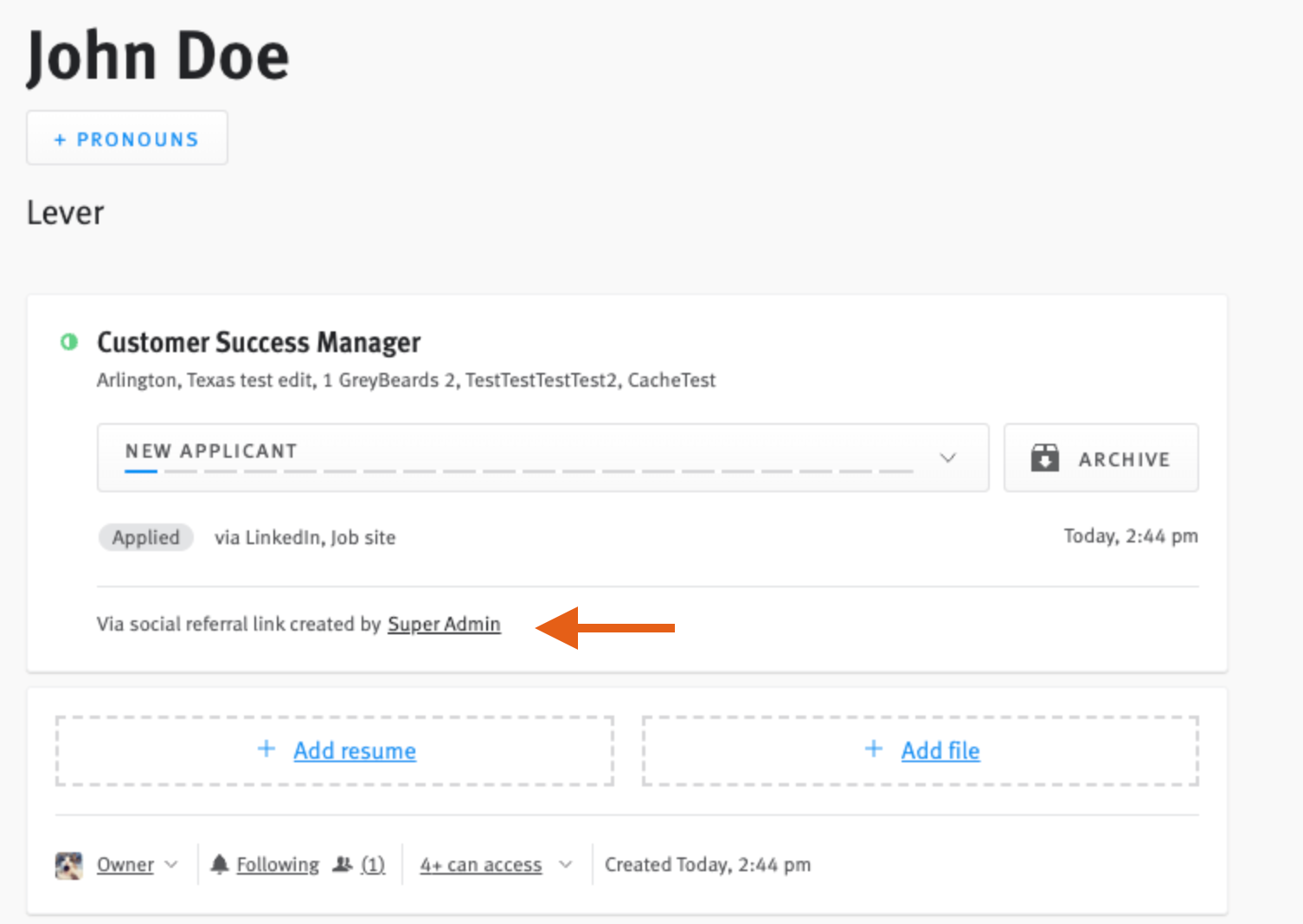The image size is (1303, 924).
Task: Click the followers group icon
Action: pos(344,863)
